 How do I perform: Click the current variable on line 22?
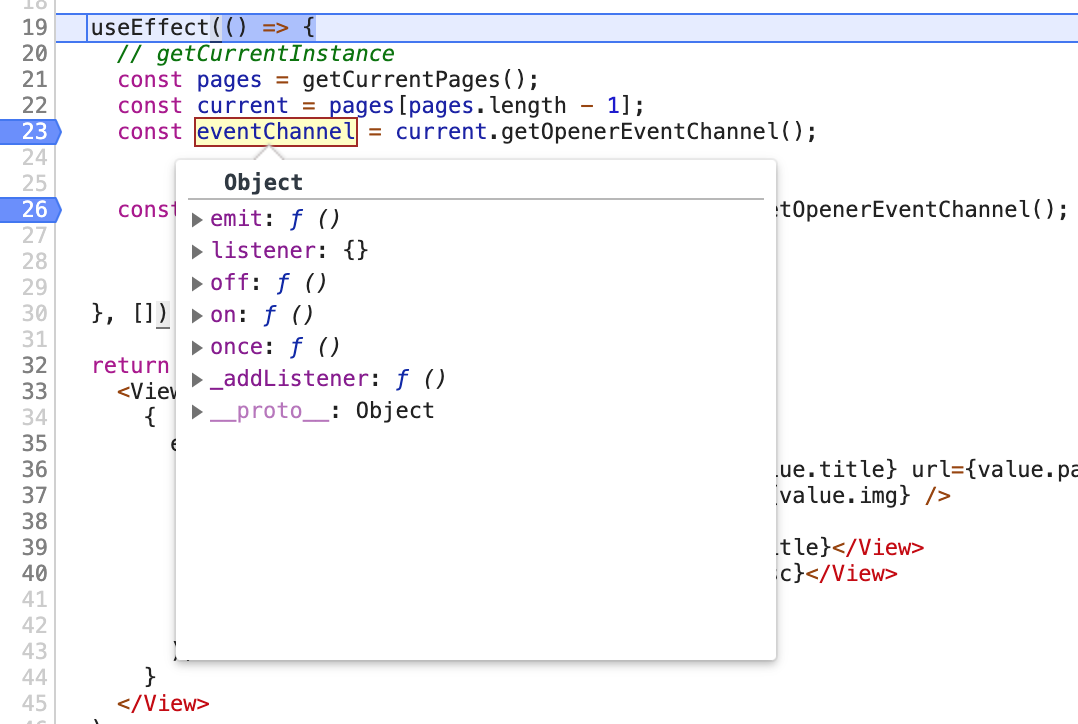click(x=242, y=106)
